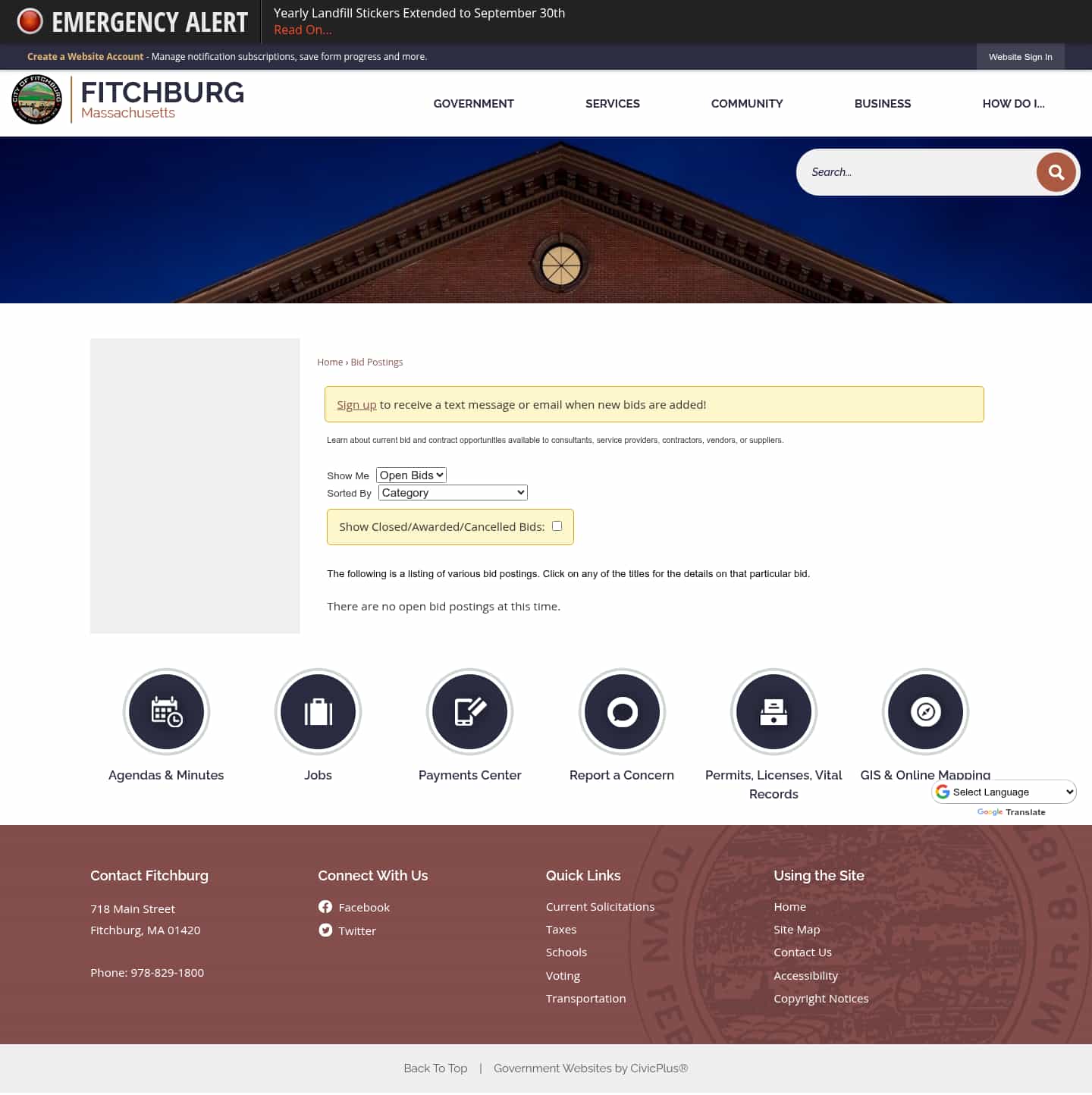The width and height of the screenshot is (1092, 1095).
Task: Click Government Websites by CivicPlus link
Action: pos(591,1068)
